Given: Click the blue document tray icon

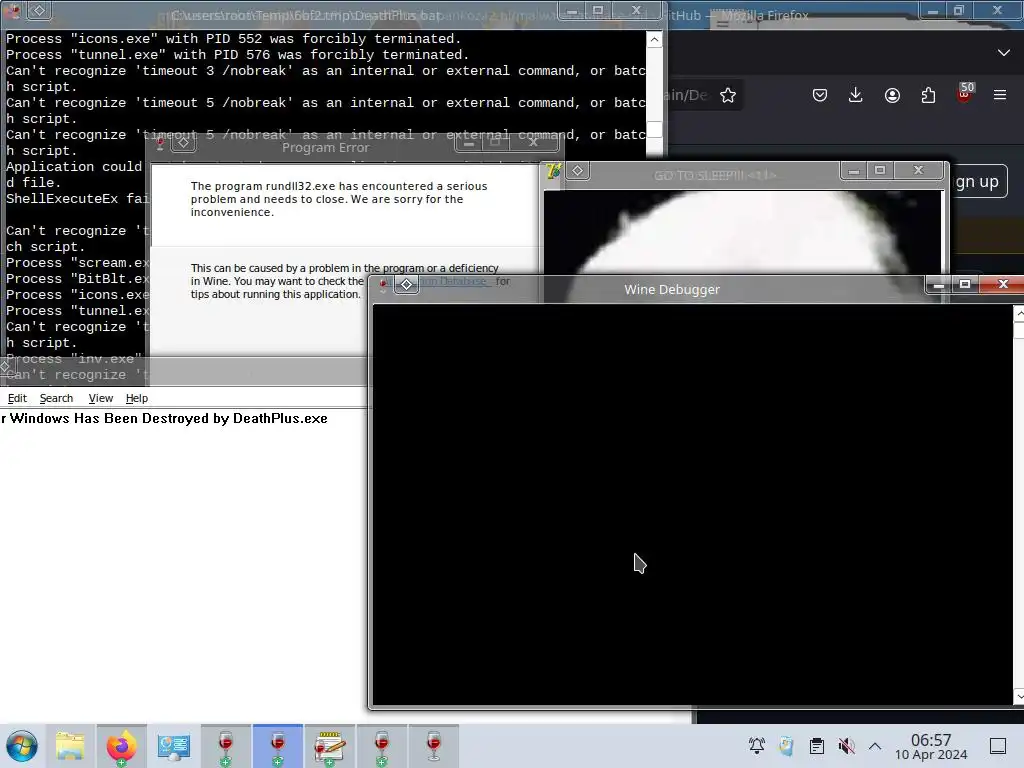Looking at the screenshot, I should (x=786, y=746).
